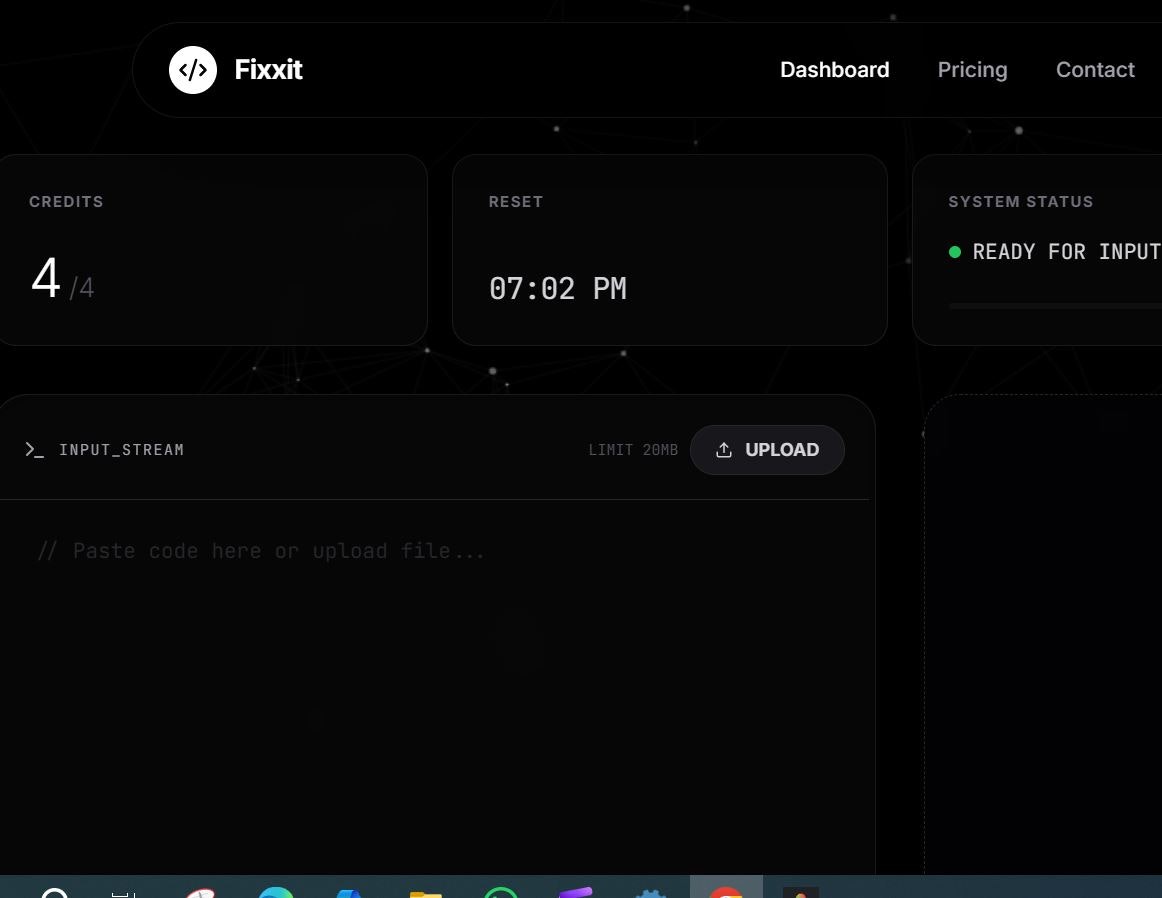Select the RESET label
Image resolution: width=1162 pixels, height=898 pixels.
516,202
